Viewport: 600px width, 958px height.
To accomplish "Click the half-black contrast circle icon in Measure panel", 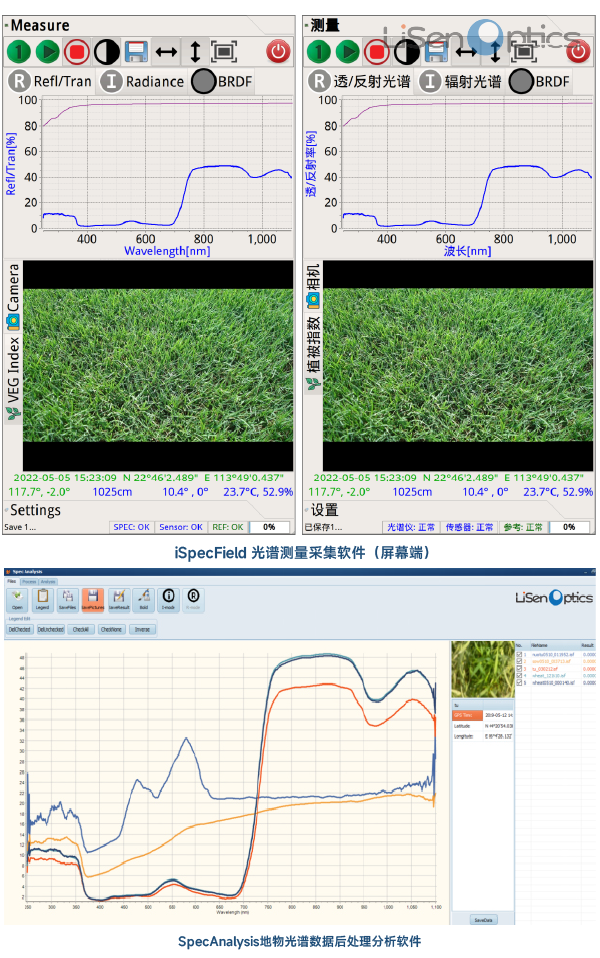I will (x=106, y=52).
